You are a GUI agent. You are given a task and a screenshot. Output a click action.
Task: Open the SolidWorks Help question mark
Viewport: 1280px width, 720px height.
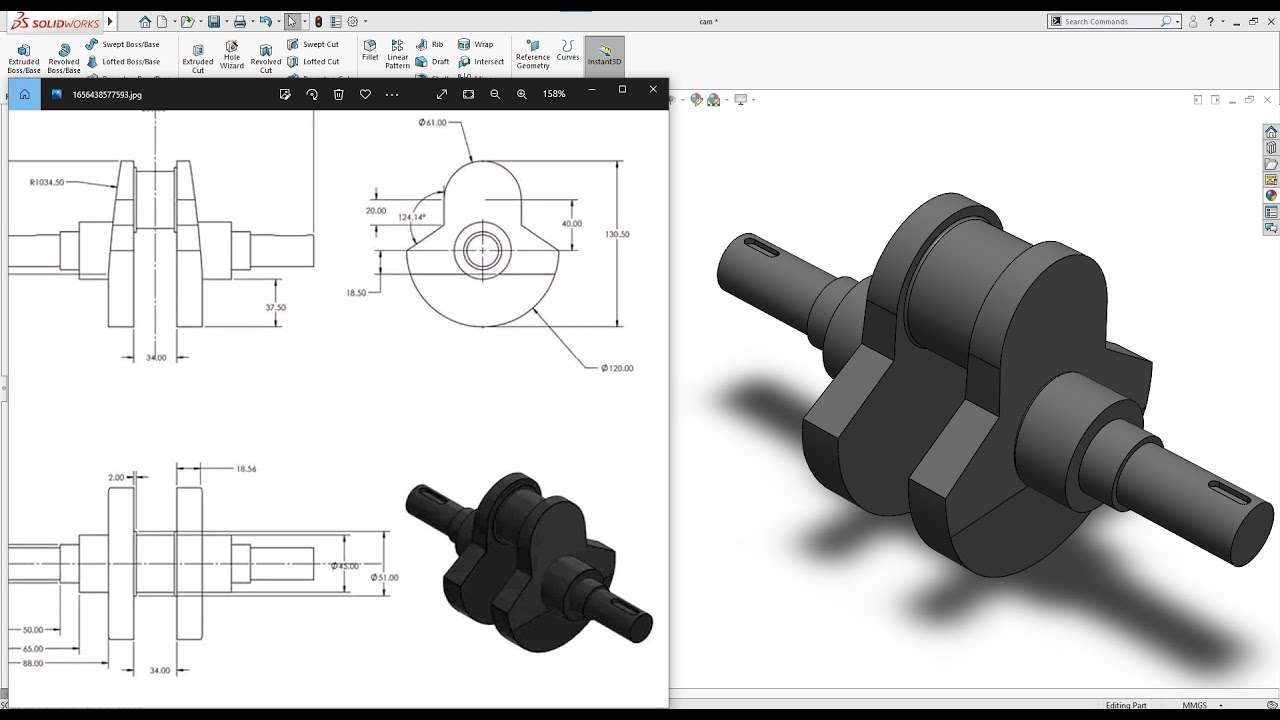(1210, 21)
